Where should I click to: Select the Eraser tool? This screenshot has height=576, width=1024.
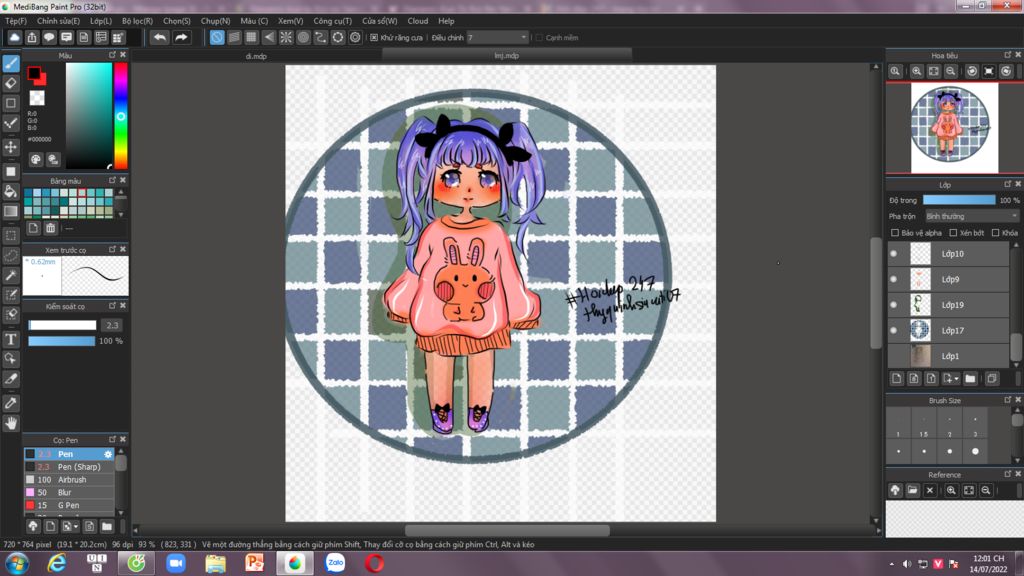[x=11, y=83]
